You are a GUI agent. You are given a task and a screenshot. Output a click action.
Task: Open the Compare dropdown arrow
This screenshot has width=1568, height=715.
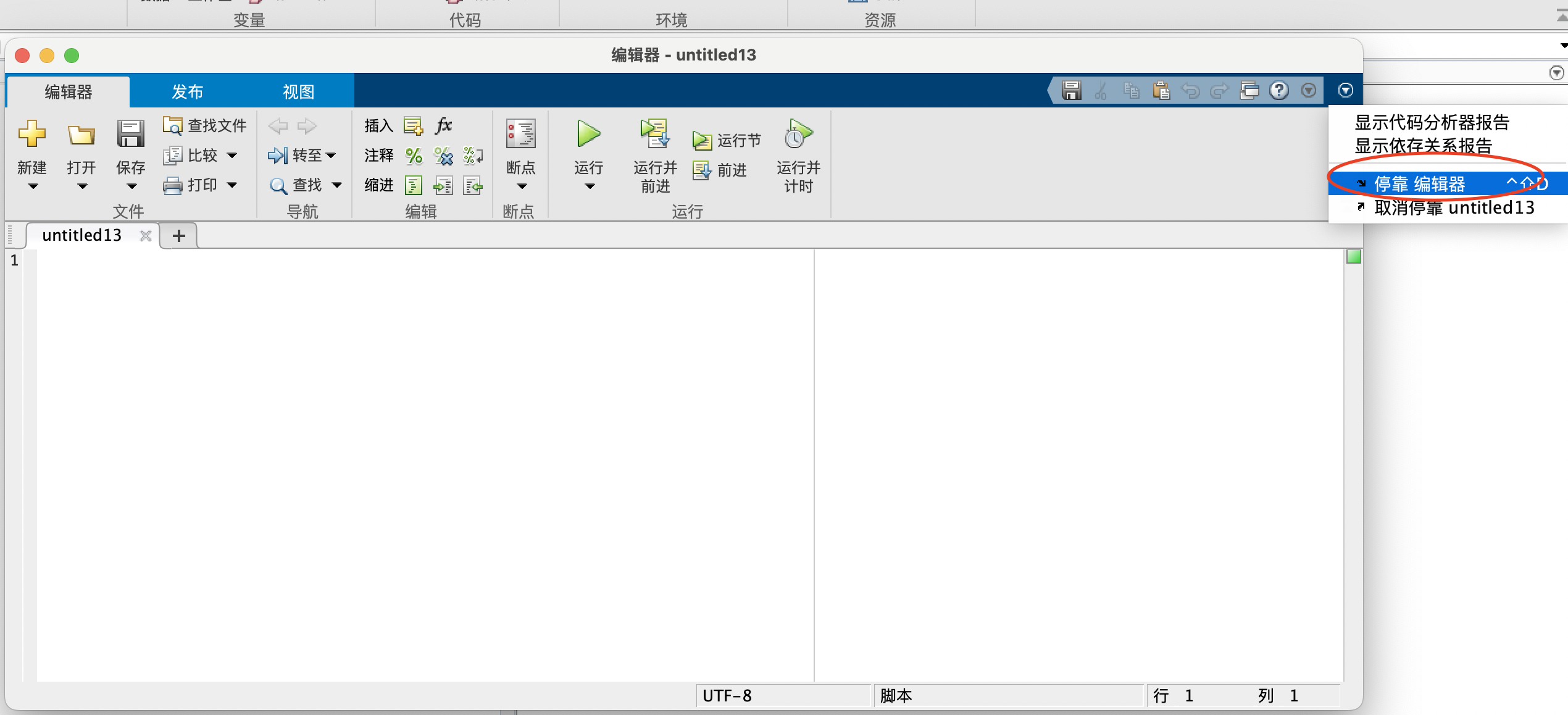(x=232, y=156)
